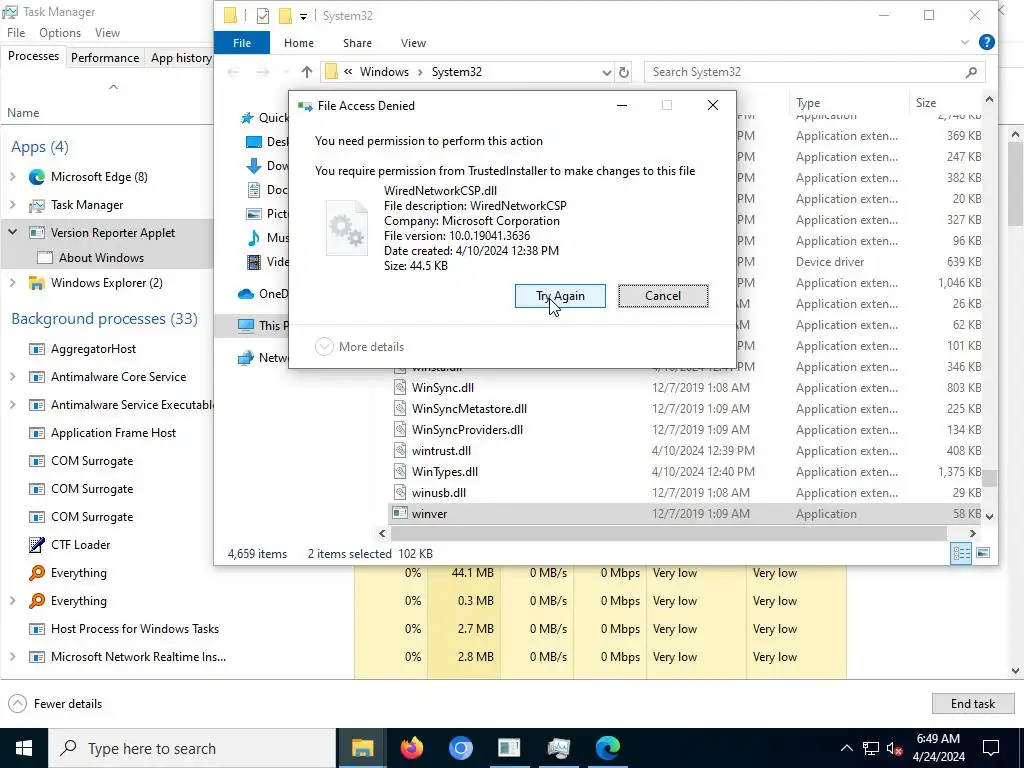Click the Up arrow in Explorer navigation

click(307, 72)
